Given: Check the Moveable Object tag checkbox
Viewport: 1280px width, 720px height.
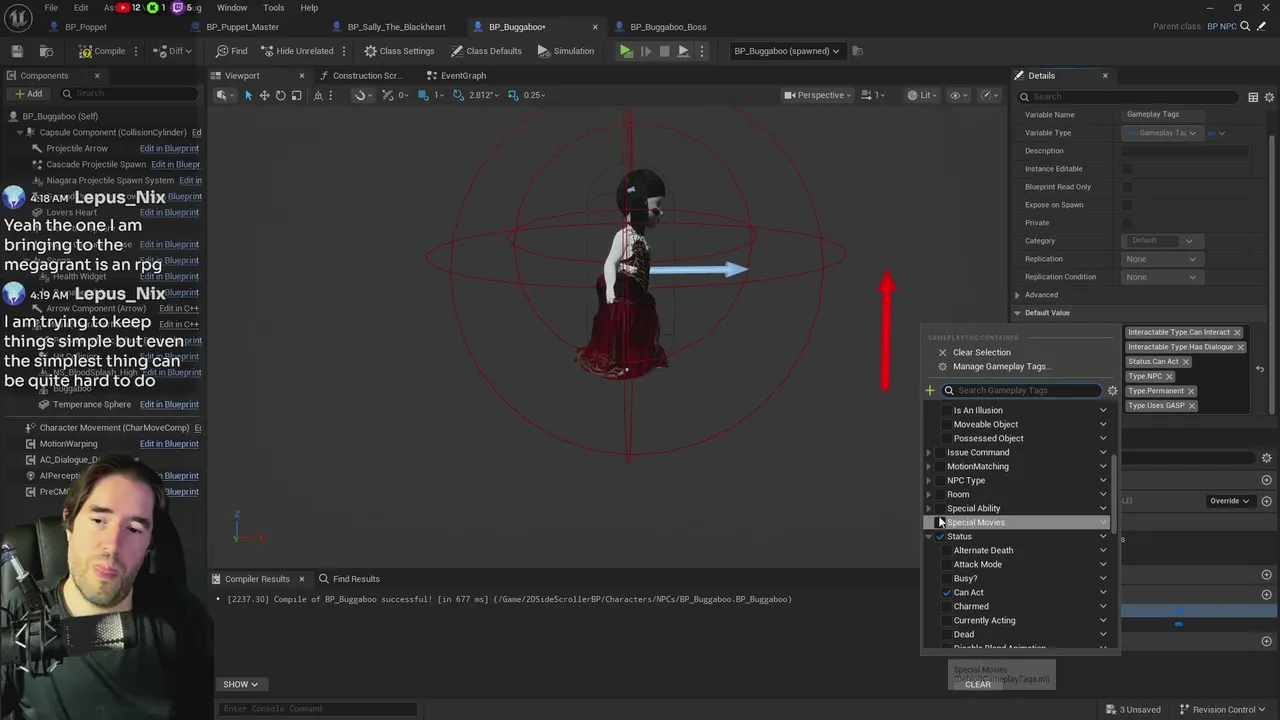Looking at the screenshot, I should [x=947, y=425].
